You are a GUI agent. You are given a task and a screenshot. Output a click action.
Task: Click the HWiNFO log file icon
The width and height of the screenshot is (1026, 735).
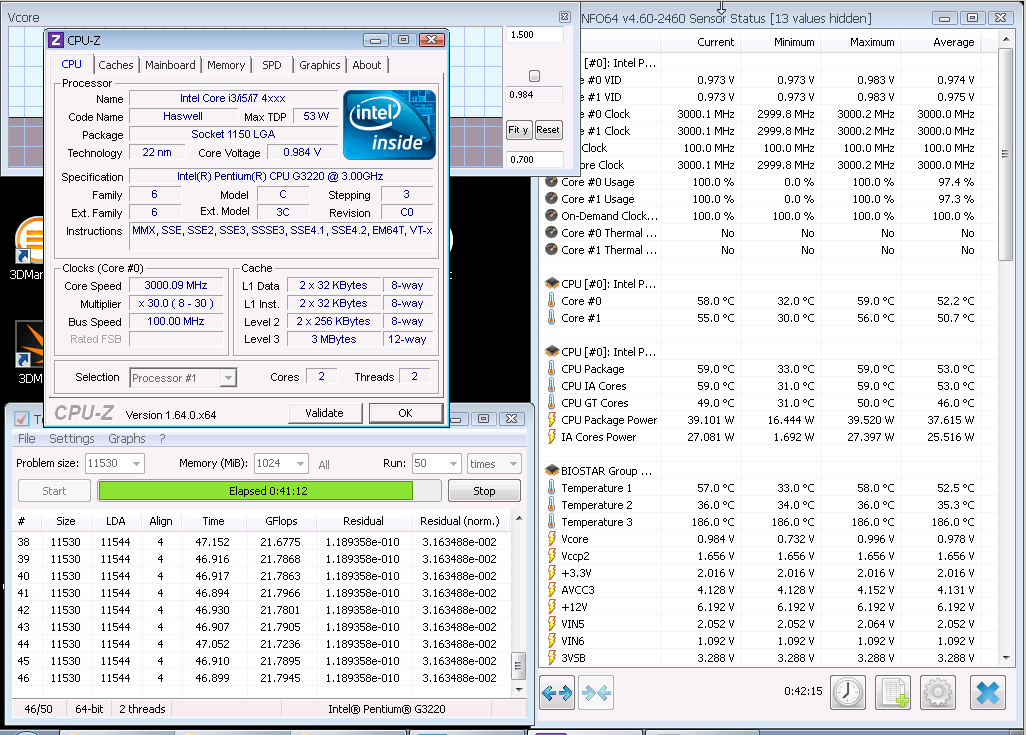893,692
